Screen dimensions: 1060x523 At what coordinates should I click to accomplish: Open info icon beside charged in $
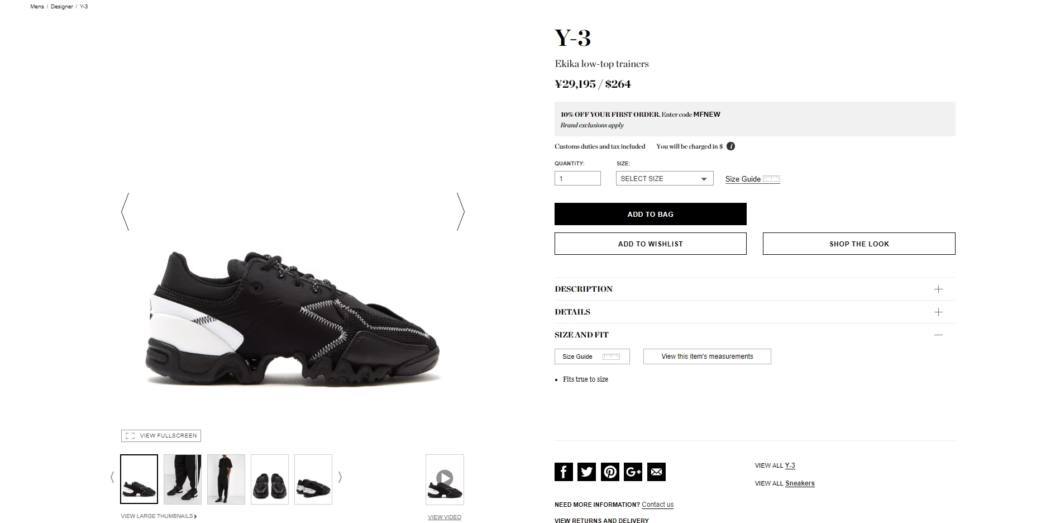tap(731, 146)
